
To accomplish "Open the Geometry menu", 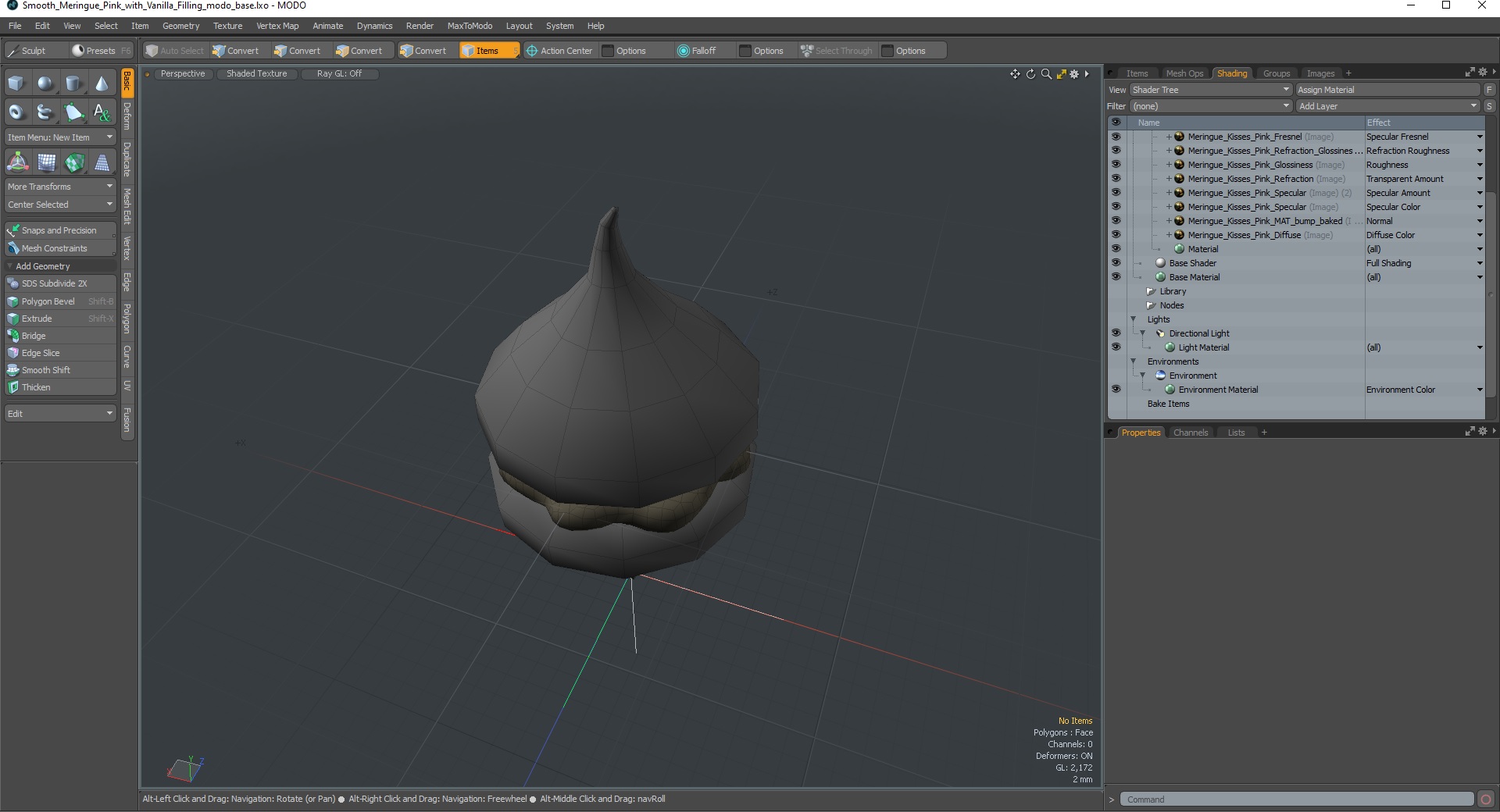I will 180,26.
